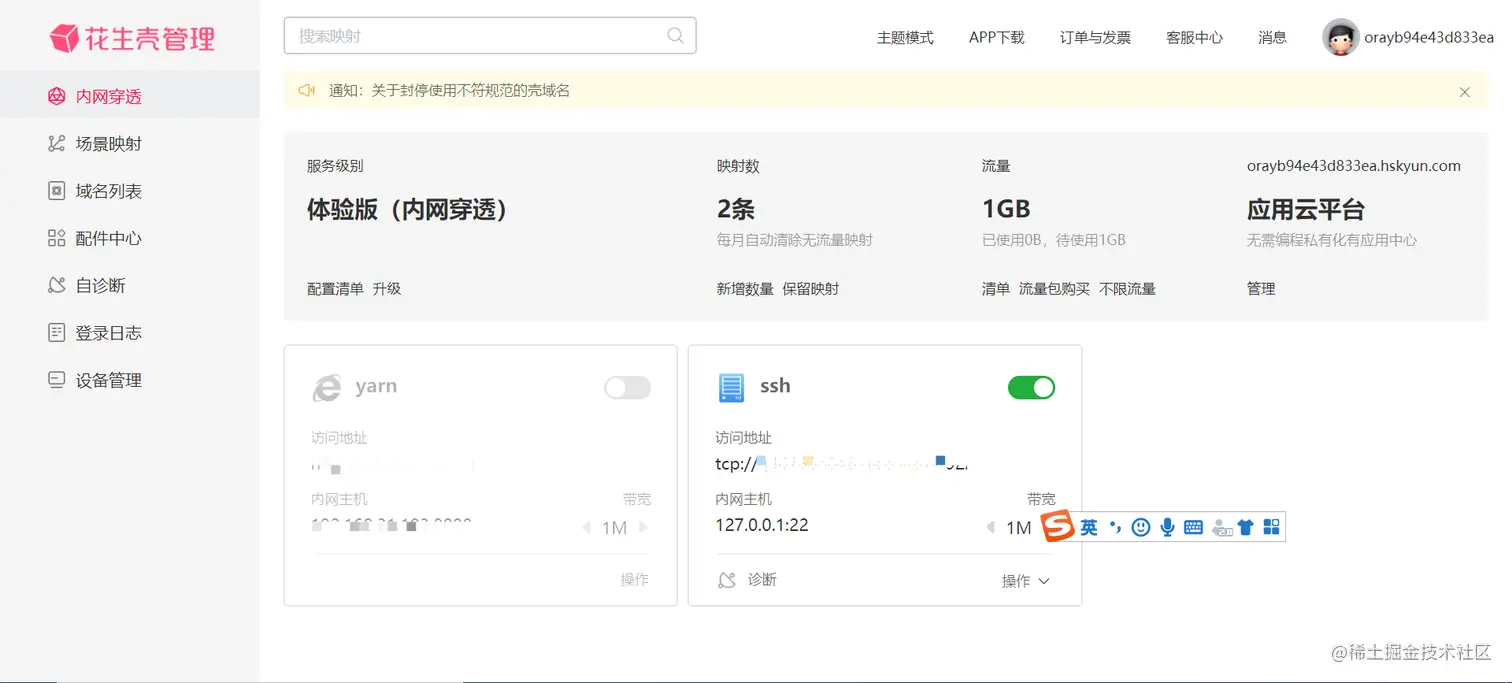The width and height of the screenshot is (1512, 683).
Task: Click the 花生壳管理 logo
Action: click(x=131, y=38)
